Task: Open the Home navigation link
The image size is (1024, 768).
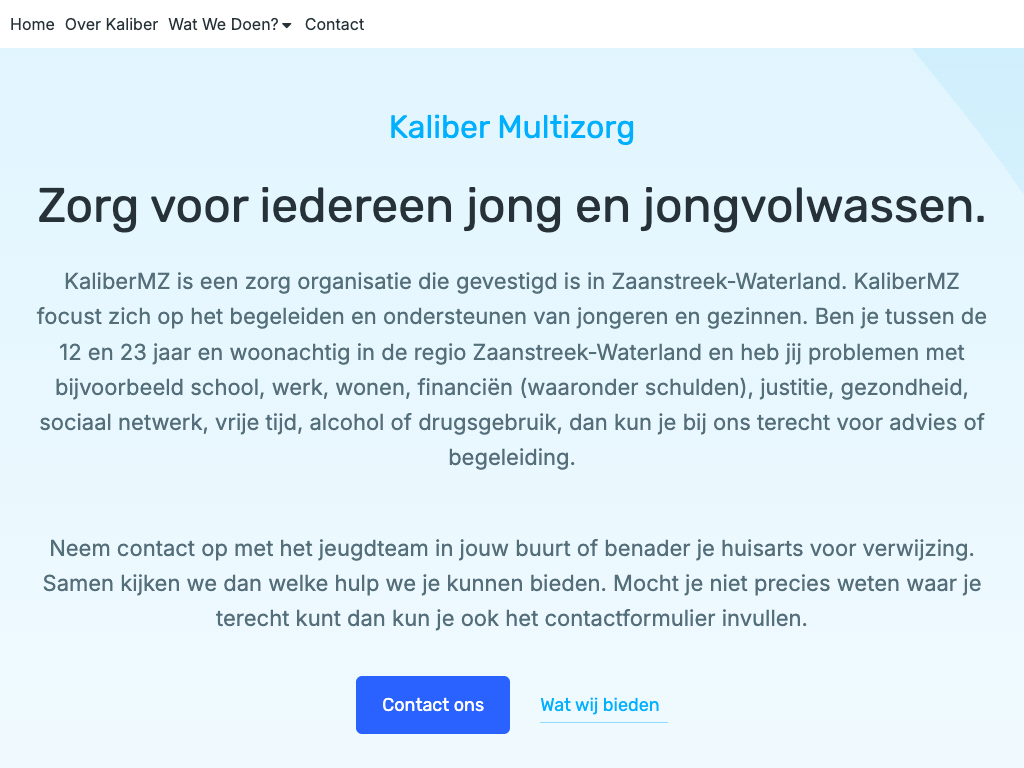Action: (32, 24)
